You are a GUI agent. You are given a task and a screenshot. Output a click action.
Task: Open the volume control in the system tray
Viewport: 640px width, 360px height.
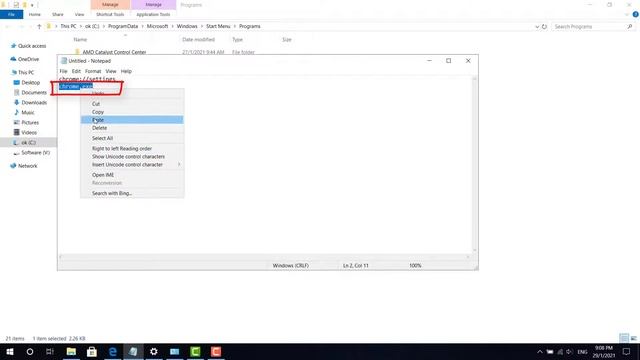point(569,352)
